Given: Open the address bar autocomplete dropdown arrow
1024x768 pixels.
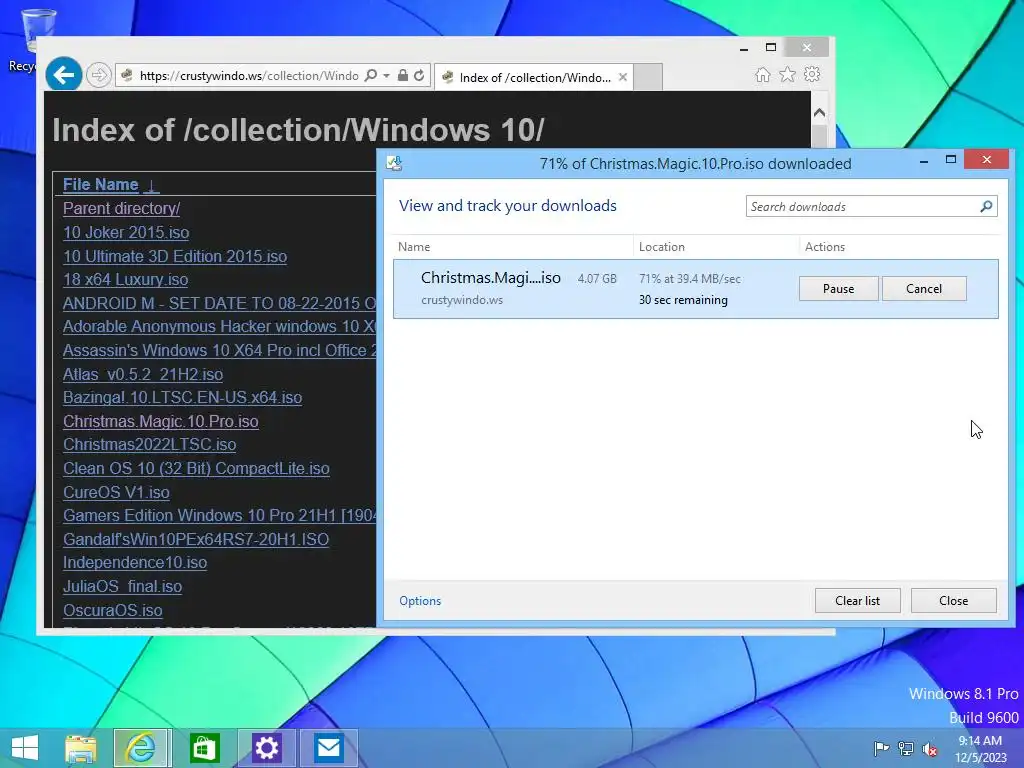Looking at the screenshot, I should click(387, 76).
